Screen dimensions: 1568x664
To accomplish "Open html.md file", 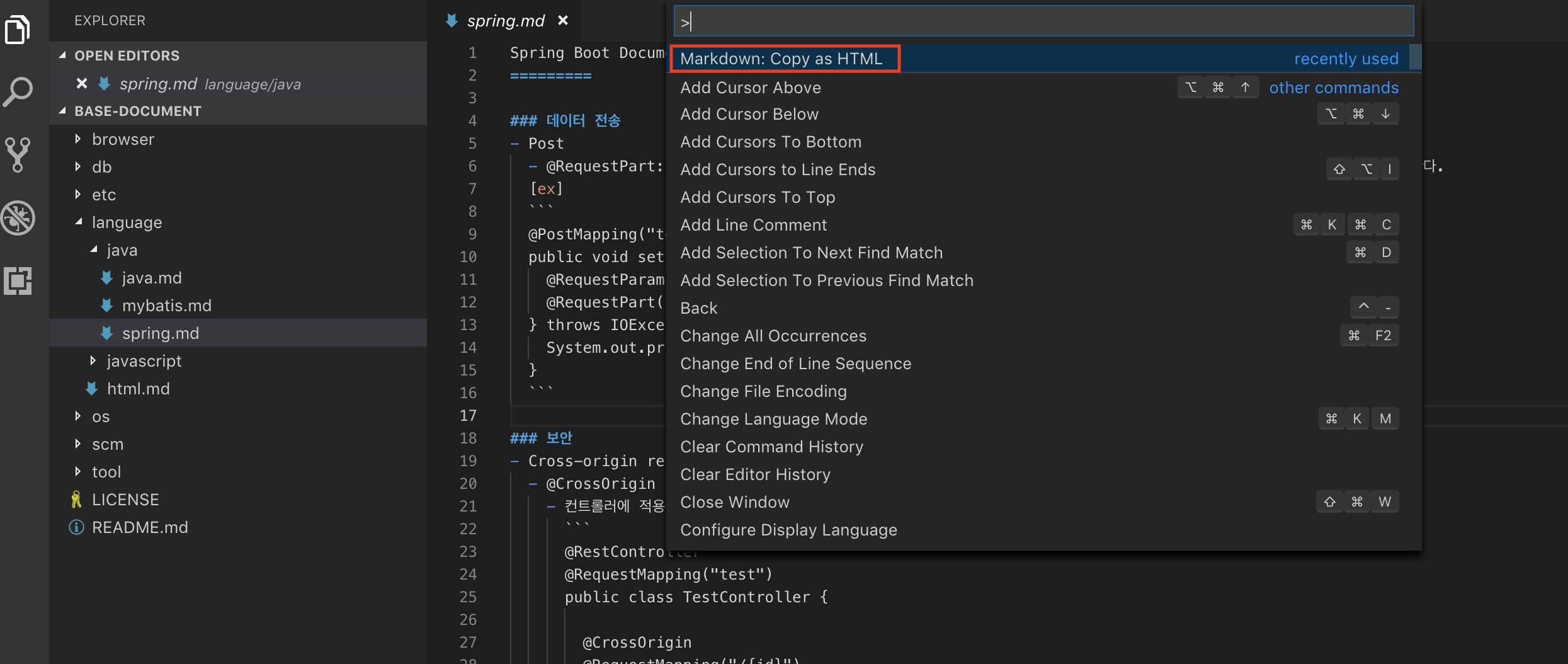I will coord(238,389).
